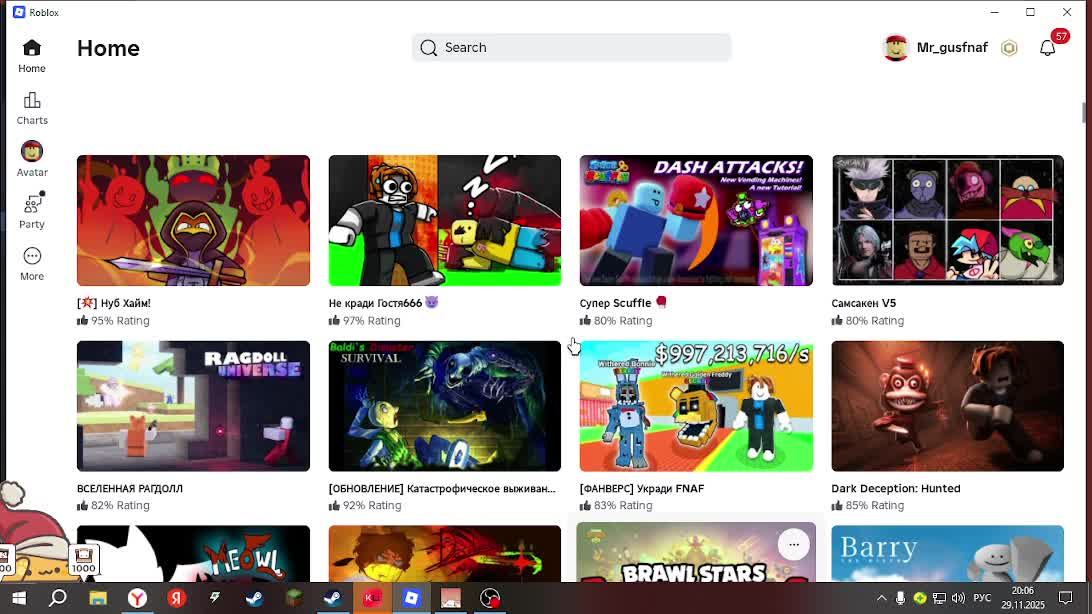Viewport: 1092px width, 614px height.
Task: Click the [💥] Нуб Хайм! title
Action: [x=114, y=303]
